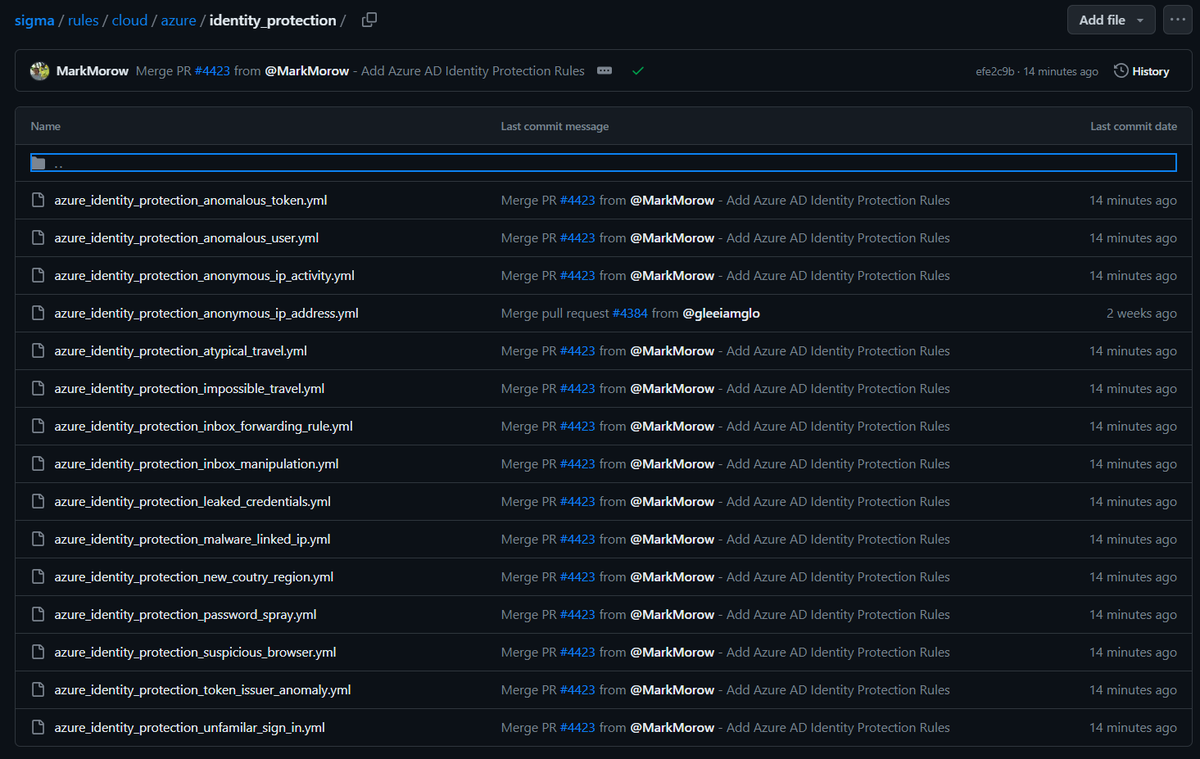Click '14 minutes ago' in atypical_travel row
1200x759 pixels.
pyautogui.click(x=1133, y=351)
